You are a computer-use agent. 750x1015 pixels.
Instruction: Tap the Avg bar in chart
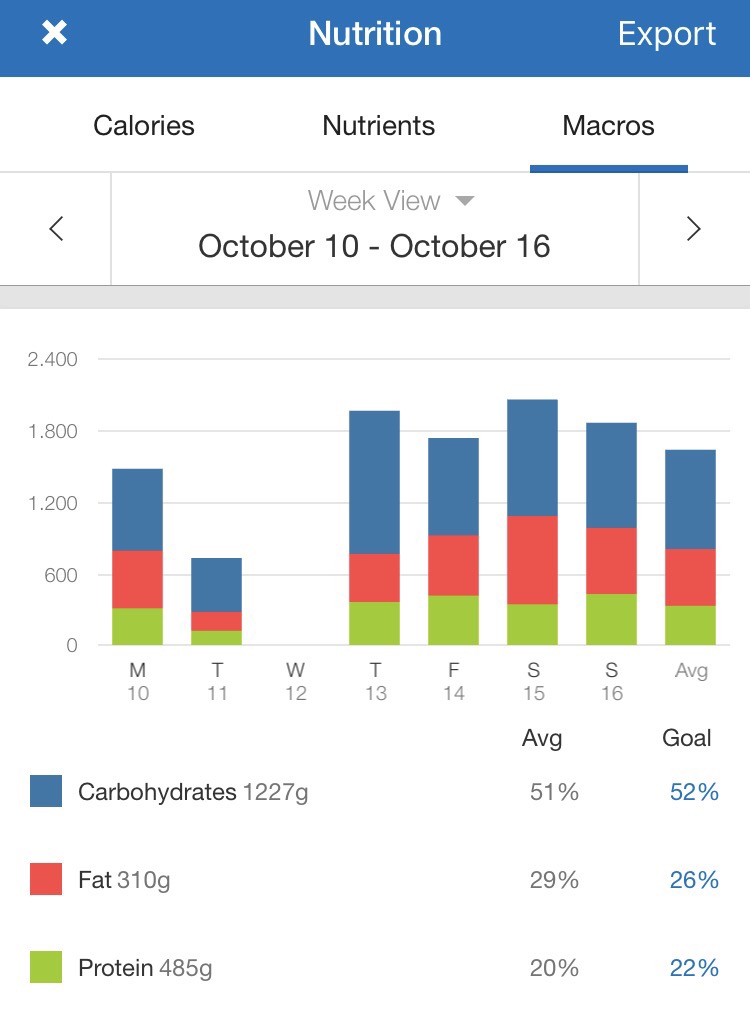click(x=691, y=547)
